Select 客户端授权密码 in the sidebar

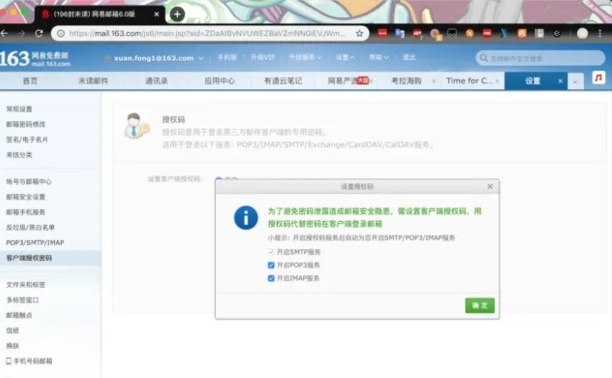(x=29, y=258)
